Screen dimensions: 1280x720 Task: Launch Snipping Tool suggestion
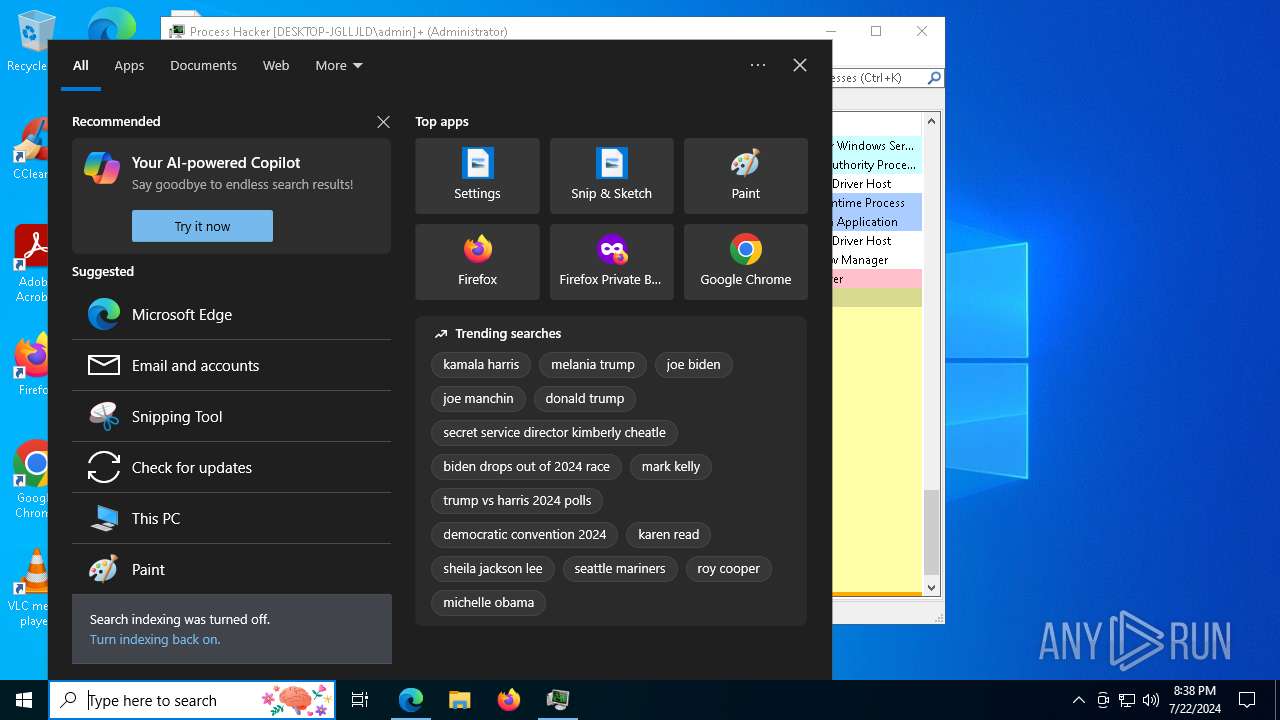(231, 416)
